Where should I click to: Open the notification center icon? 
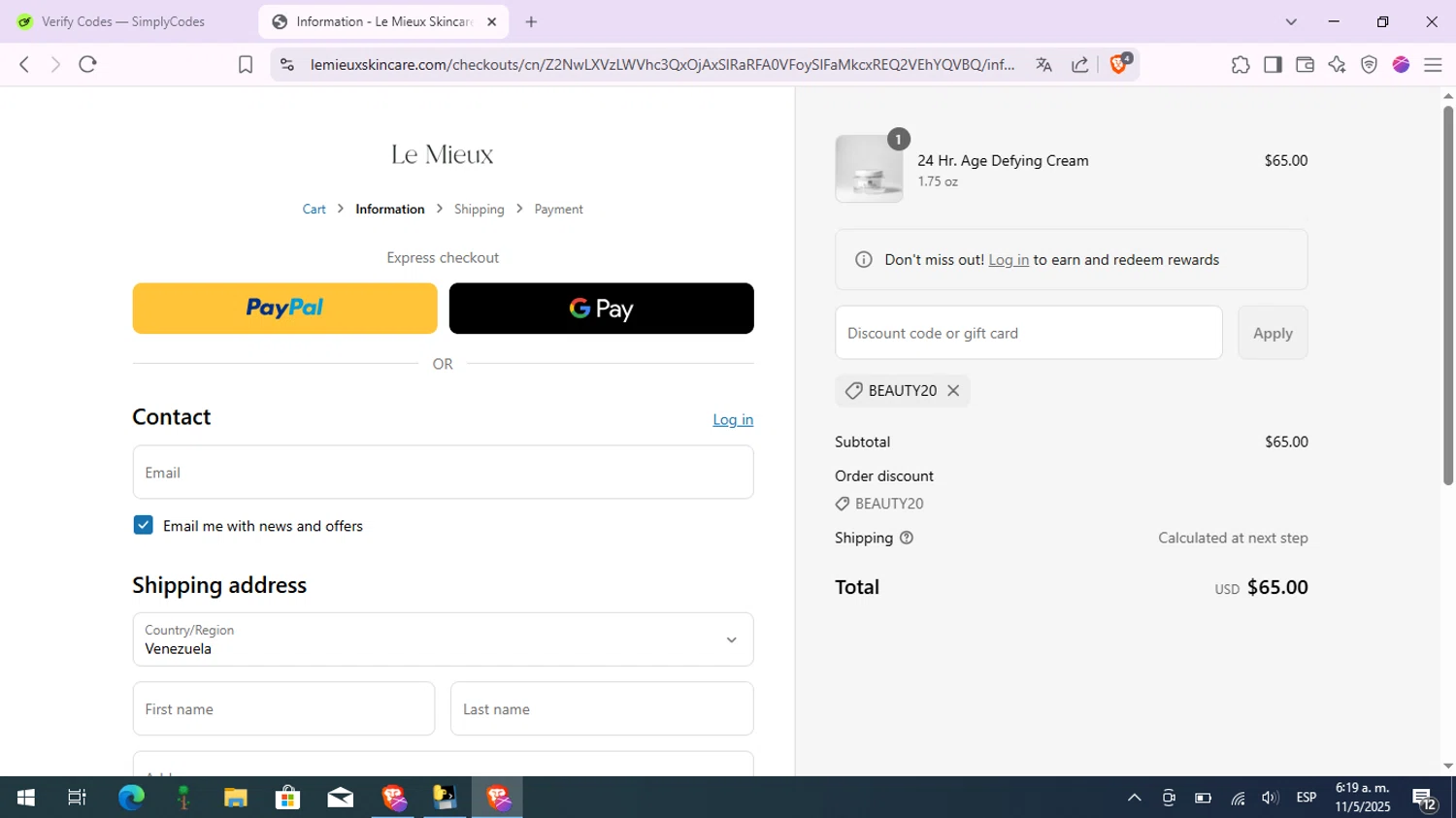pyautogui.click(x=1425, y=799)
